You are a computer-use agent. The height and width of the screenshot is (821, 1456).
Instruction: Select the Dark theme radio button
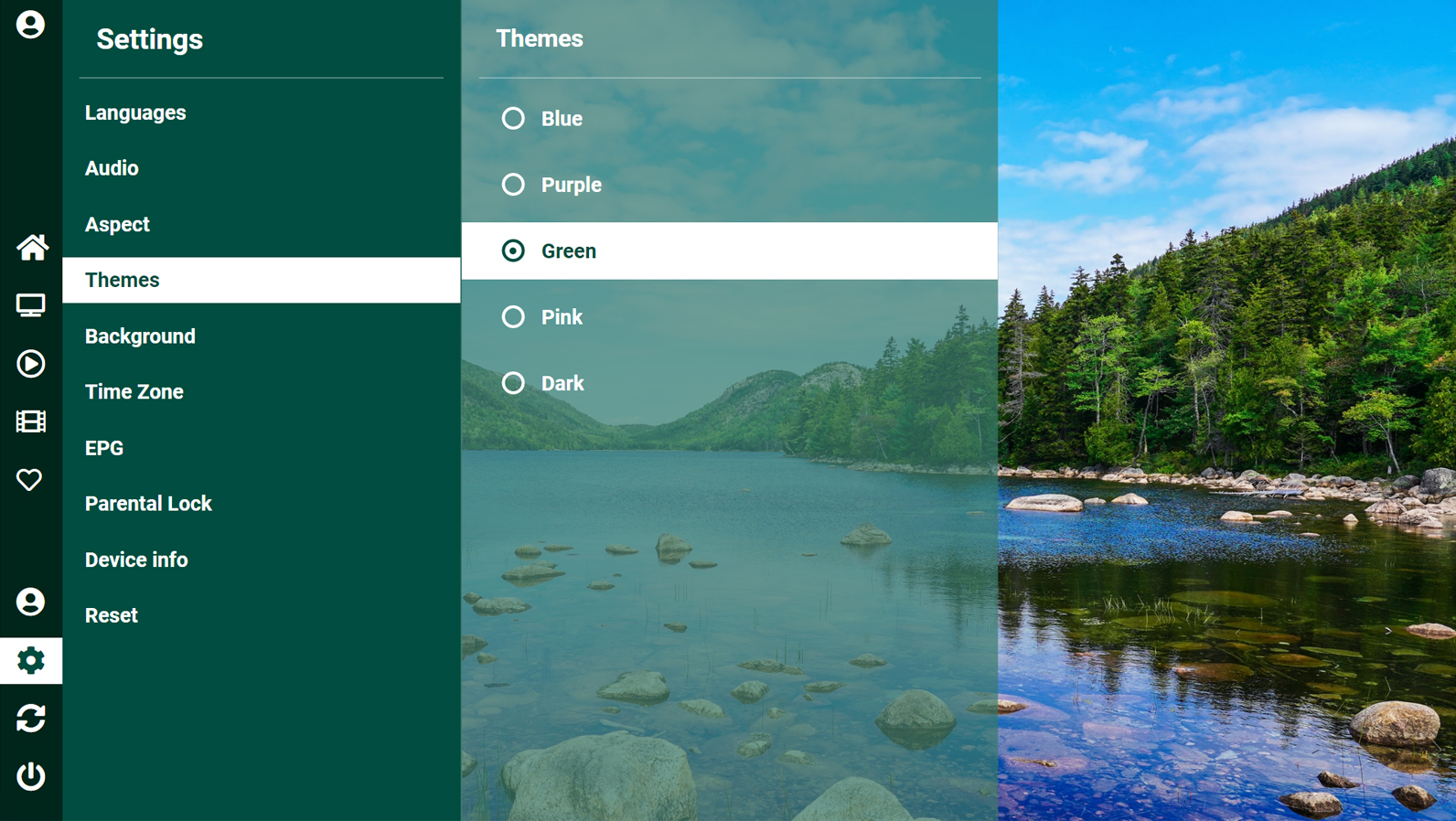[513, 383]
